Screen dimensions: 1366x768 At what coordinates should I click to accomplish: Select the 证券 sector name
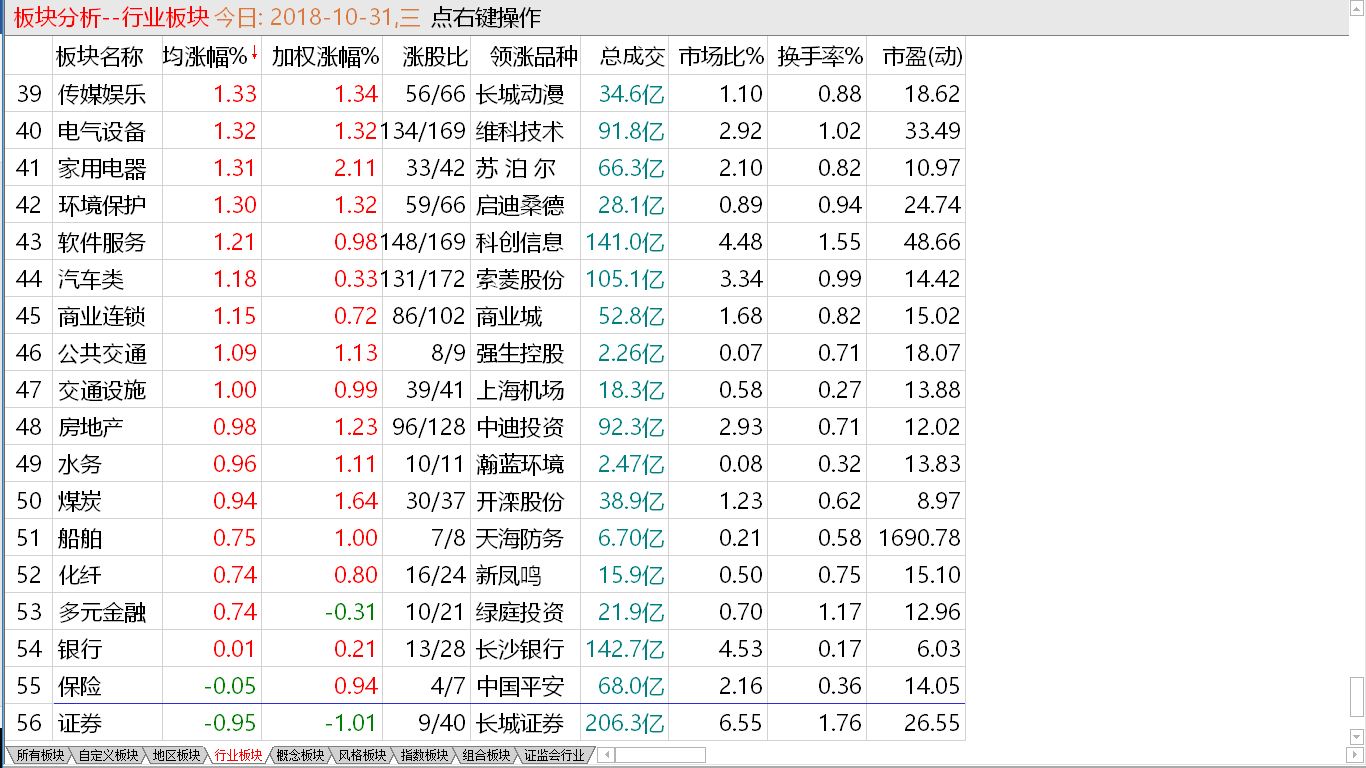80,723
